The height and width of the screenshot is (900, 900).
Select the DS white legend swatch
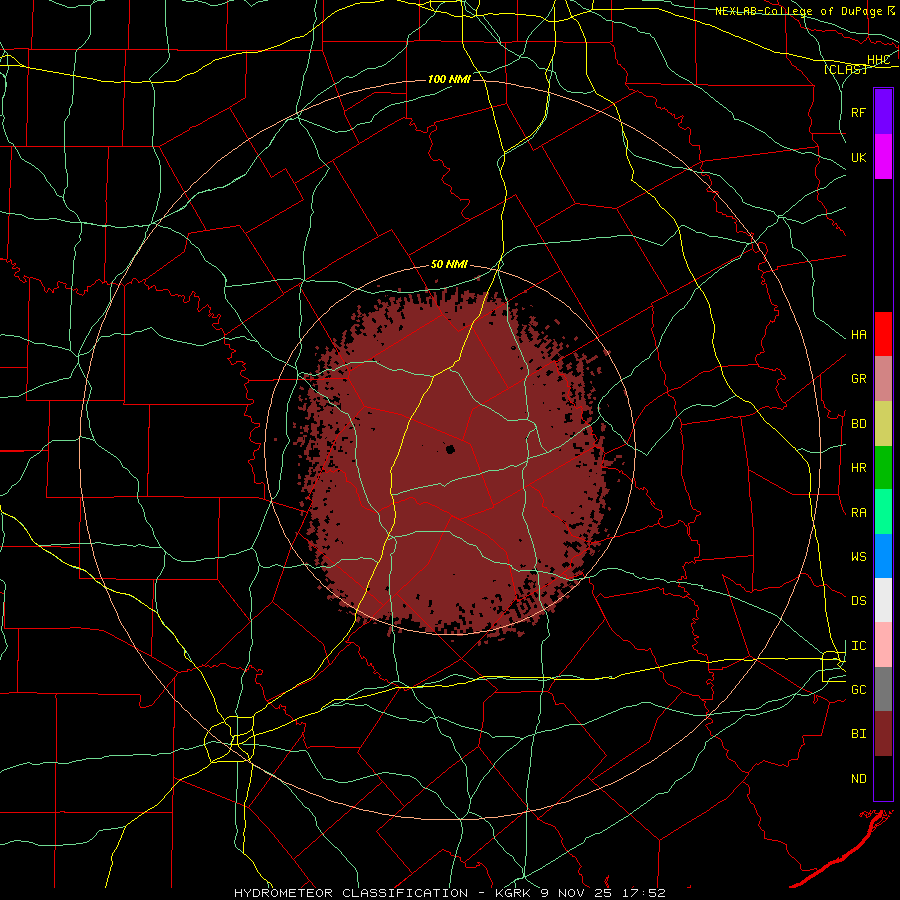(883, 600)
